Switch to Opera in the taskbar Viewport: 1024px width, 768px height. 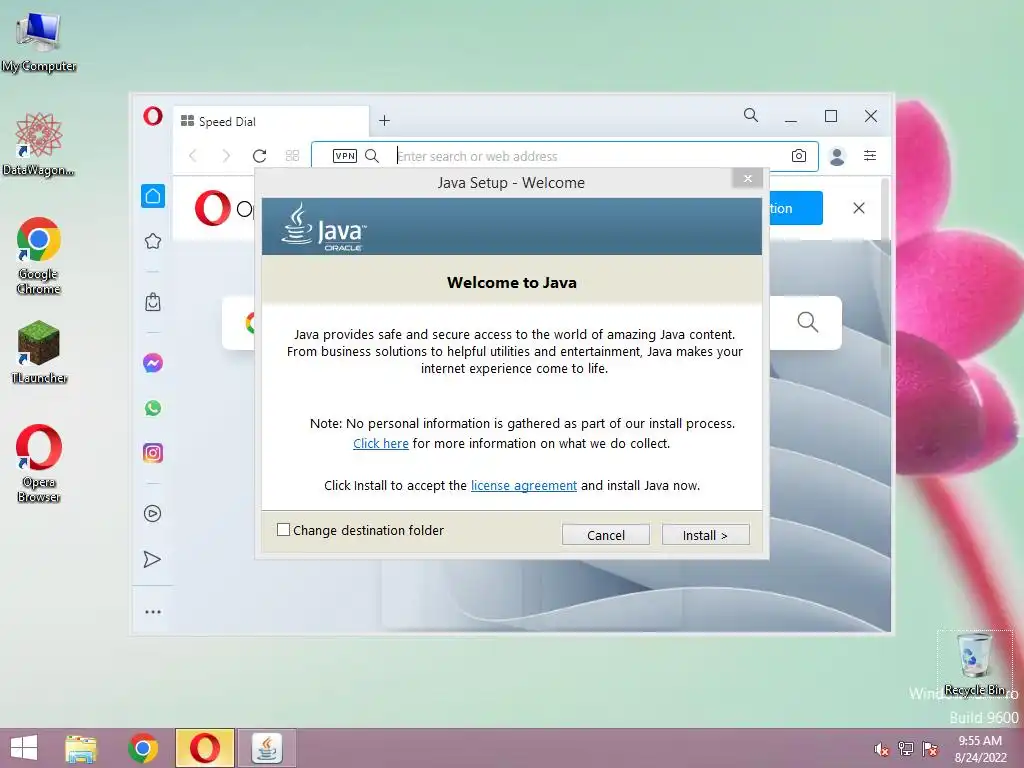click(204, 748)
